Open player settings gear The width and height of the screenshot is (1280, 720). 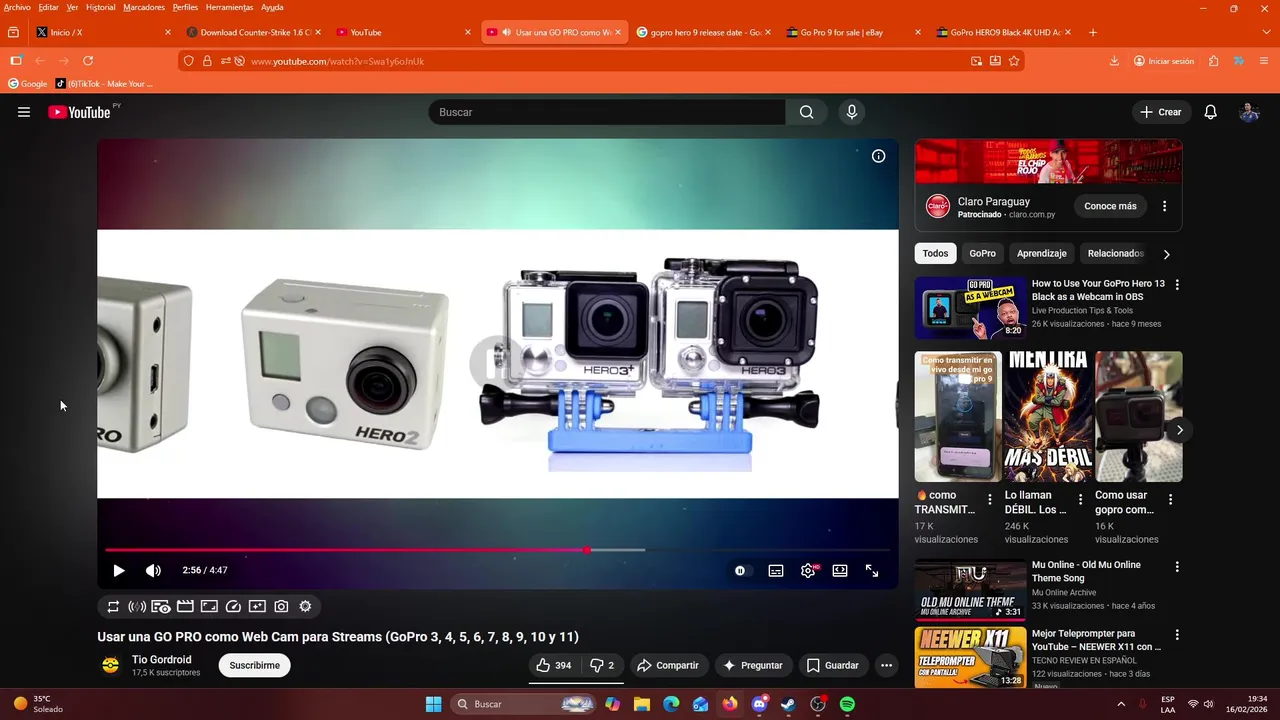pos(808,570)
